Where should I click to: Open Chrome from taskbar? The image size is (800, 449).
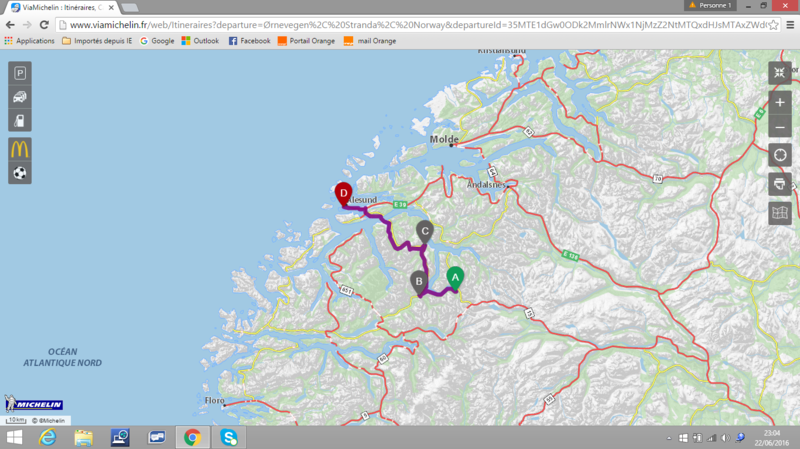point(192,437)
